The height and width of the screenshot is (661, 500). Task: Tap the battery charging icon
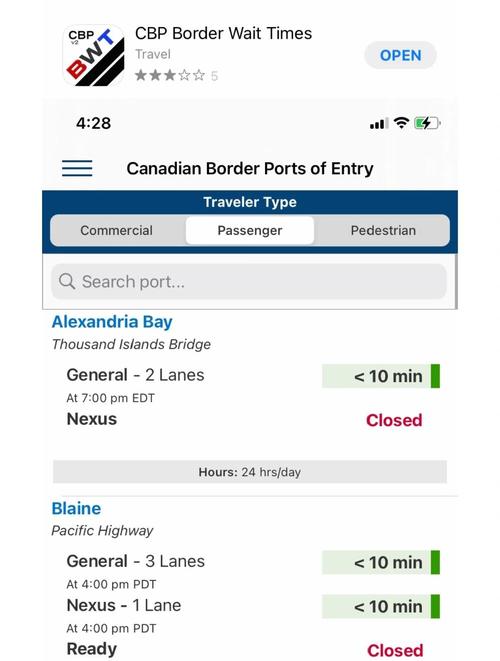click(x=427, y=123)
